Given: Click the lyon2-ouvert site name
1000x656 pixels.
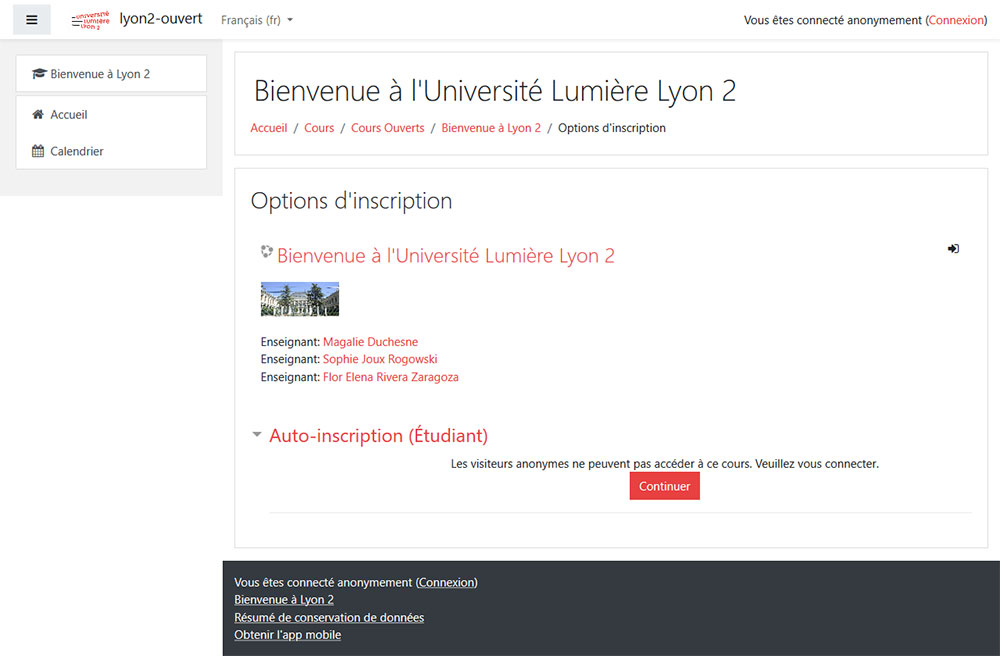Looking at the screenshot, I should [161, 19].
